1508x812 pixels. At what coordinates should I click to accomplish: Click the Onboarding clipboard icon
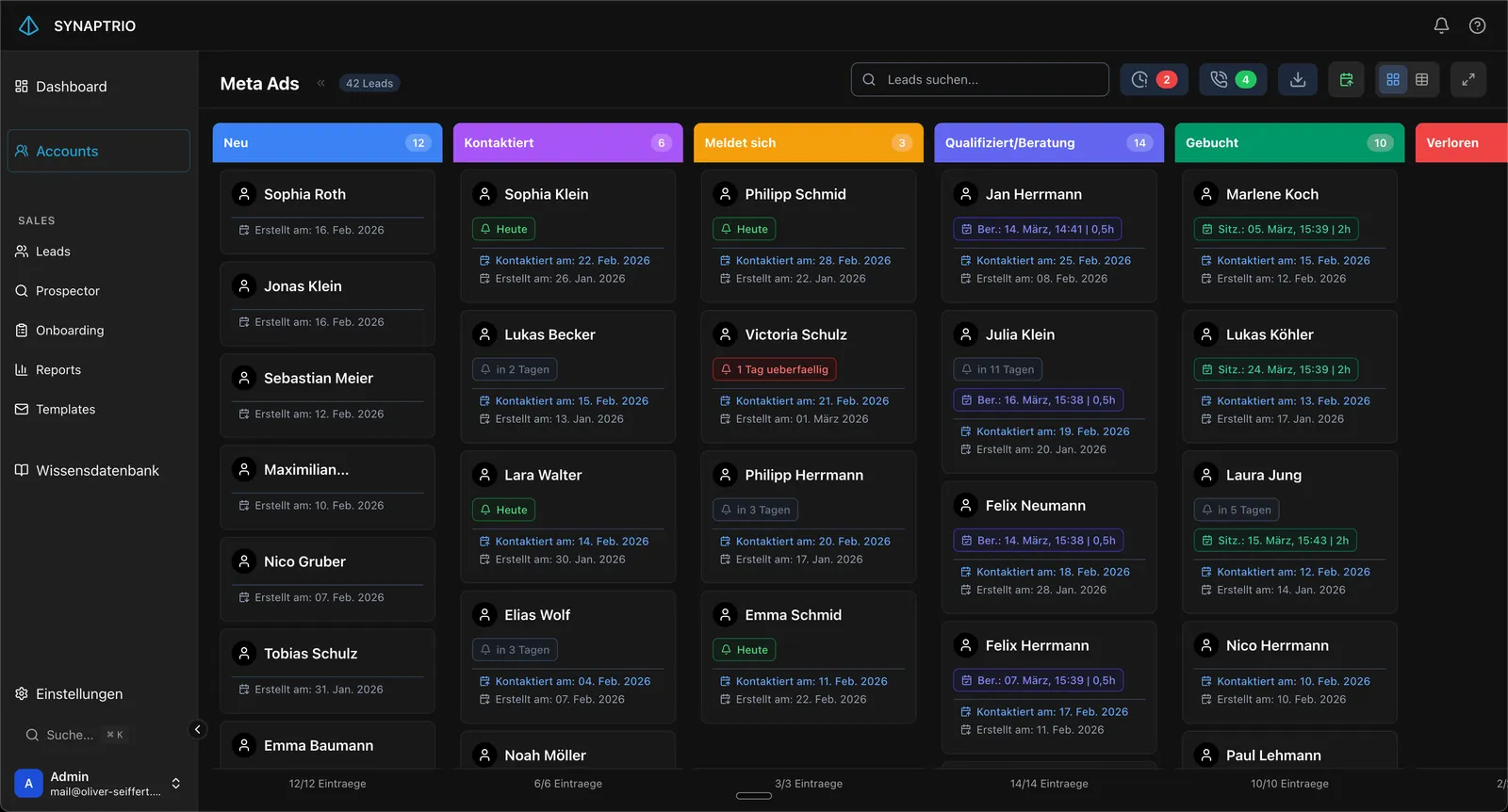22,331
